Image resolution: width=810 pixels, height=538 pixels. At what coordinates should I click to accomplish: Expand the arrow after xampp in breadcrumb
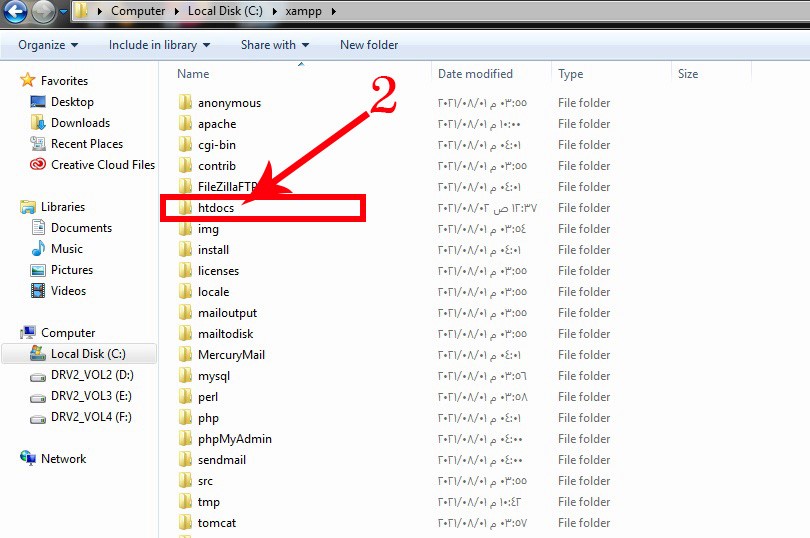334,11
